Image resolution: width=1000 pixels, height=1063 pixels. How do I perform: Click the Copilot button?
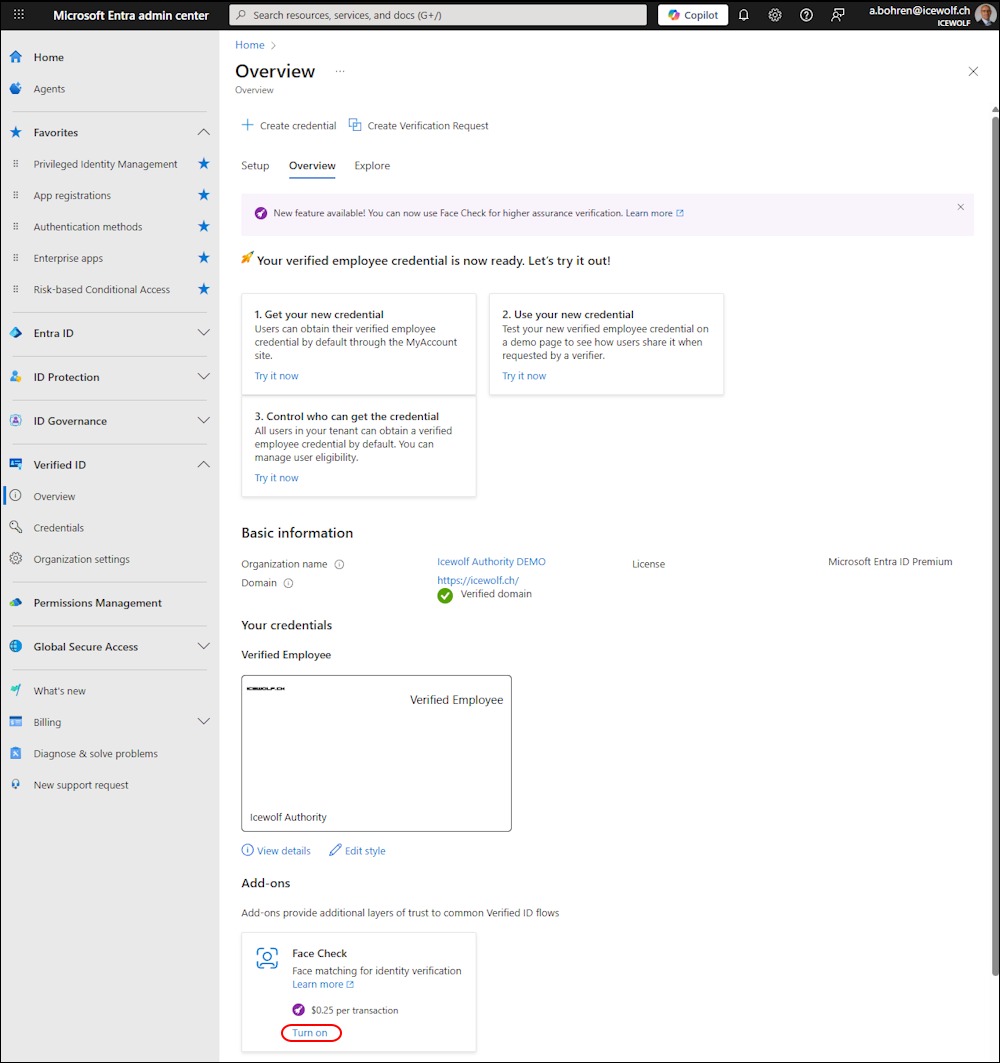click(693, 15)
